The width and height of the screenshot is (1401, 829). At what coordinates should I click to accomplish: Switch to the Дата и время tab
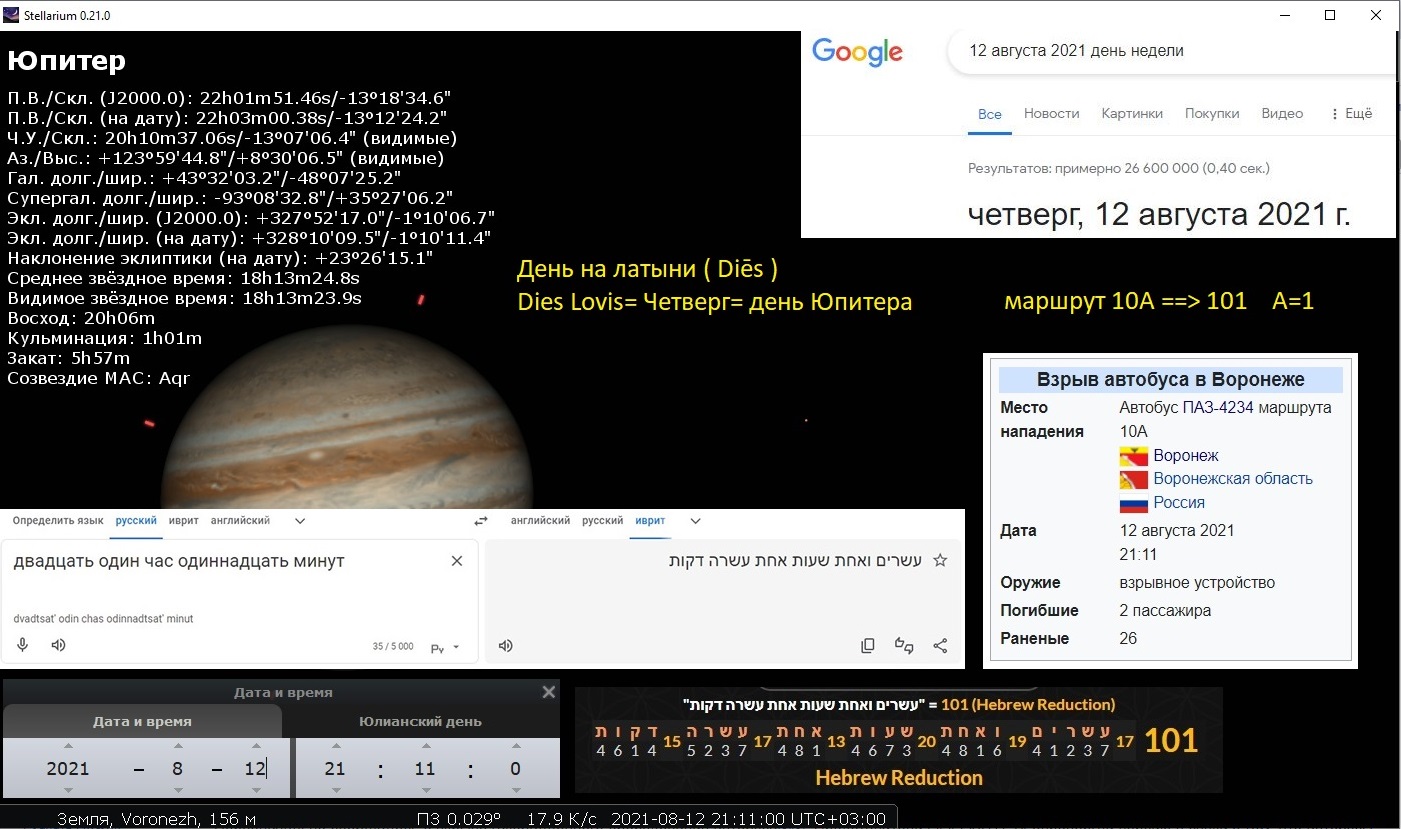tap(142, 721)
